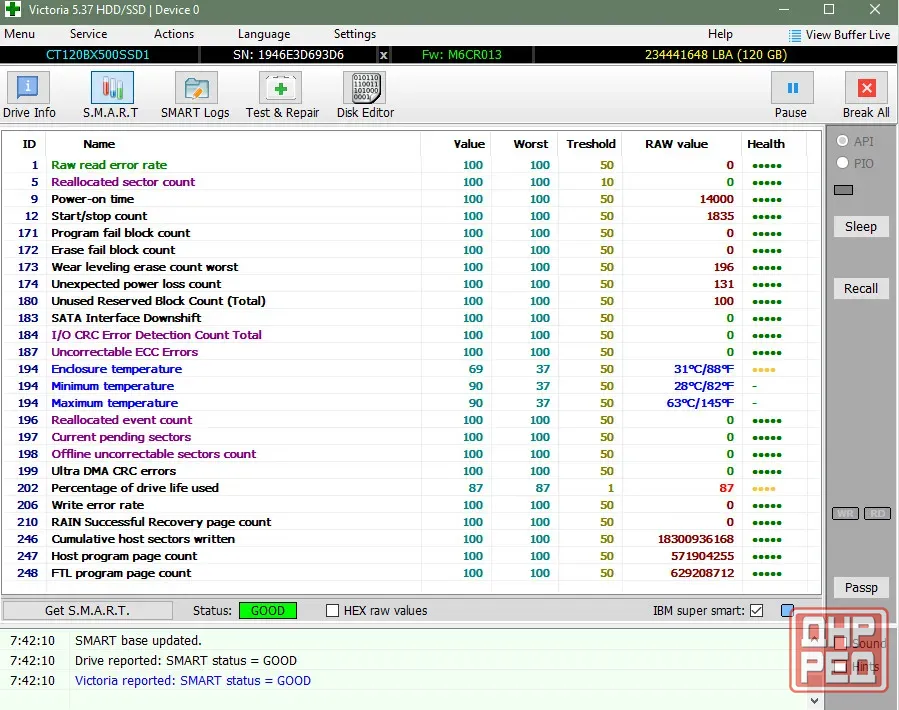Select the Reallocated sector count row
The image size is (899, 710).
tap(412, 182)
